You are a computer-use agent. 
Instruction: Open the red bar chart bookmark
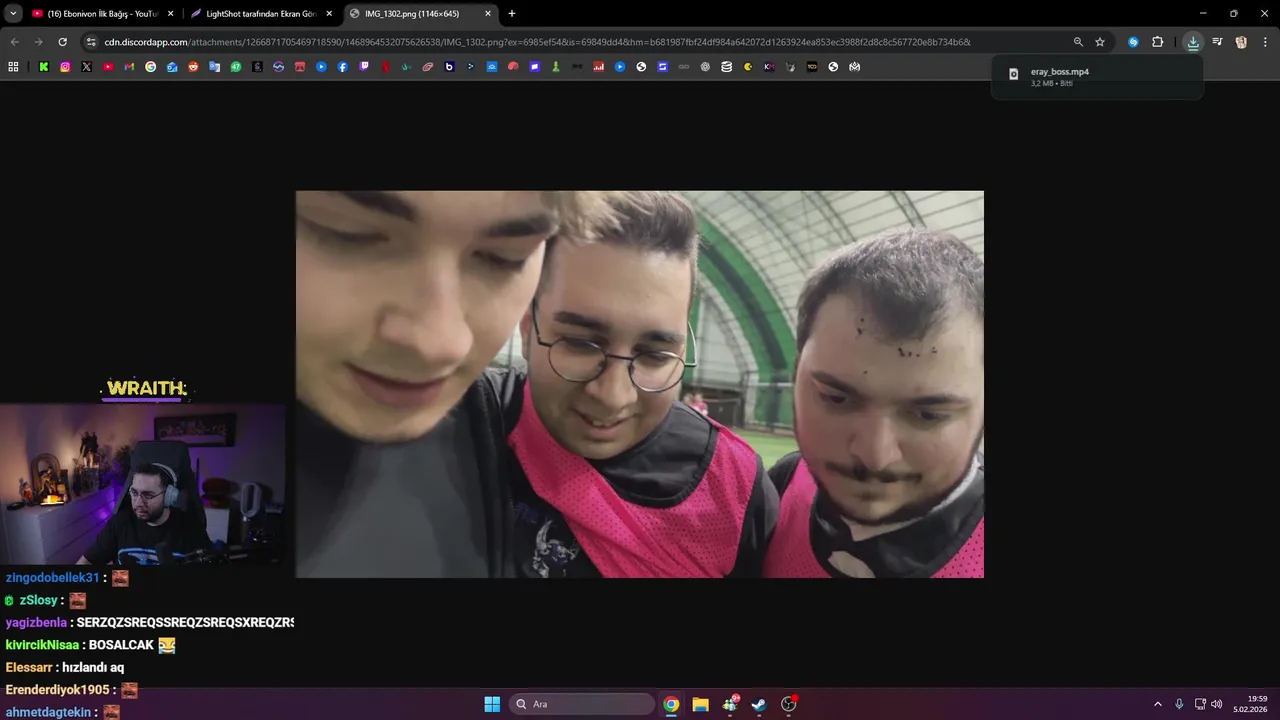coord(599,67)
